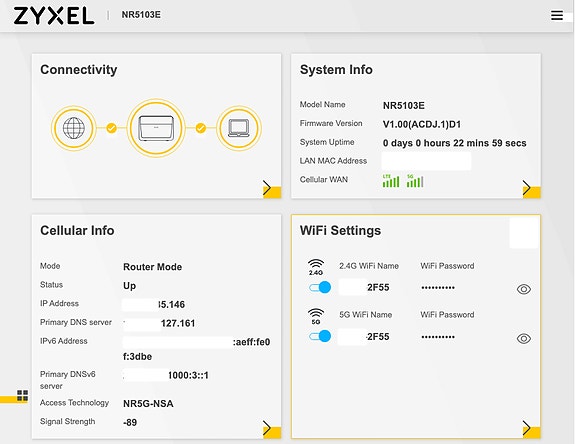Image resolution: width=575 pixels, height=444 pixels.
Task: Expand the System Info card arrow
Action: pyautogui.click(x=531, y=188)
